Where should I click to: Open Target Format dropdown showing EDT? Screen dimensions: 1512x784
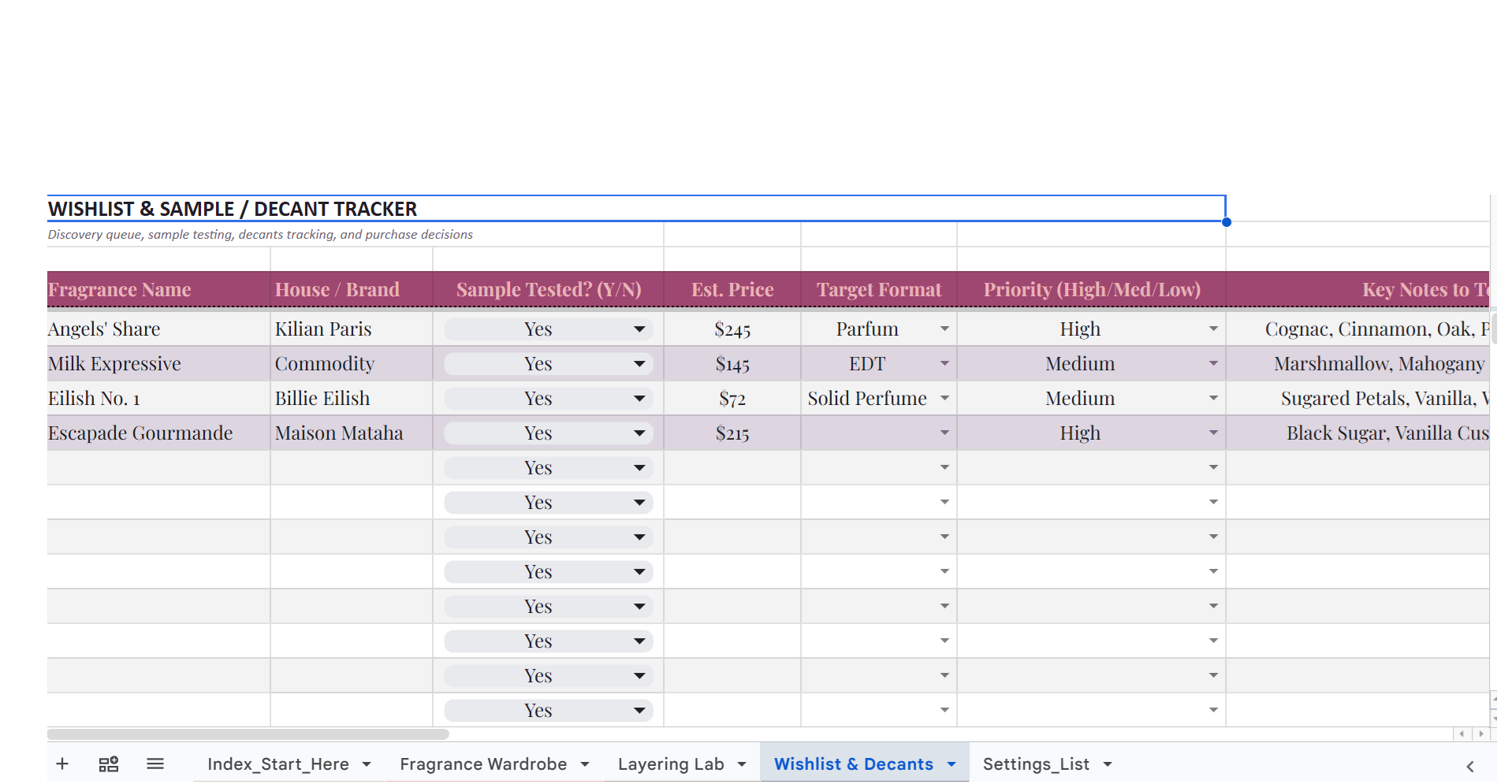pos(944,363)
